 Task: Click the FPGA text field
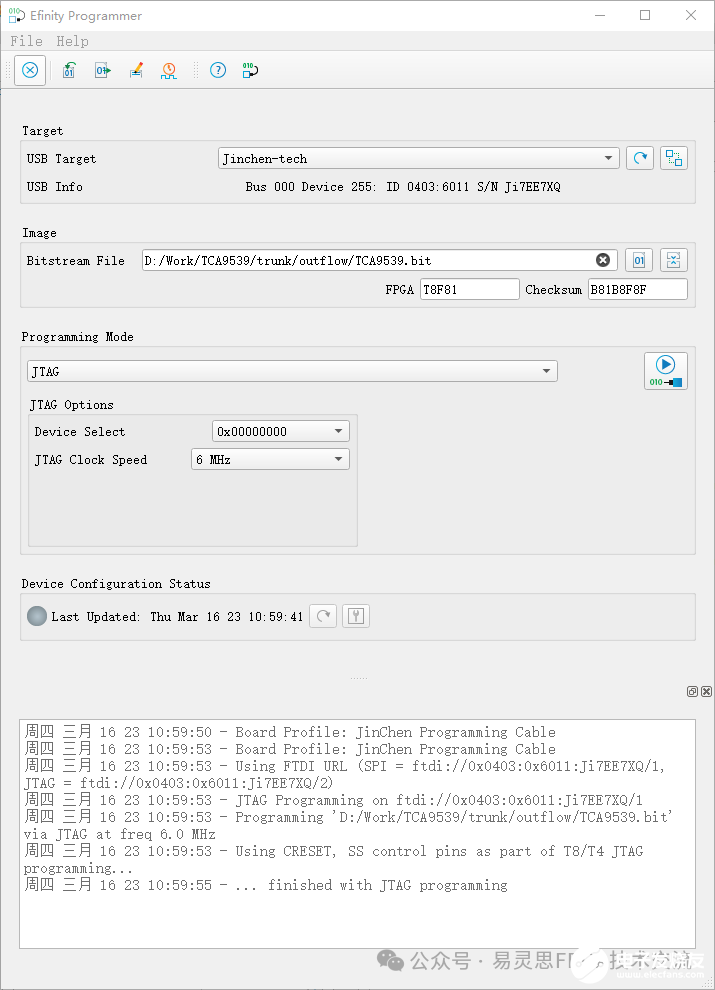(x=469, y=290)
